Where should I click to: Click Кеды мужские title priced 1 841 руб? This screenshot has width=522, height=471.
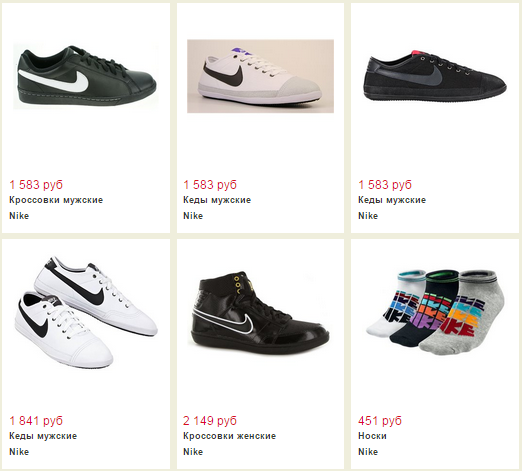pyautogui.click(x=43, y=436)
